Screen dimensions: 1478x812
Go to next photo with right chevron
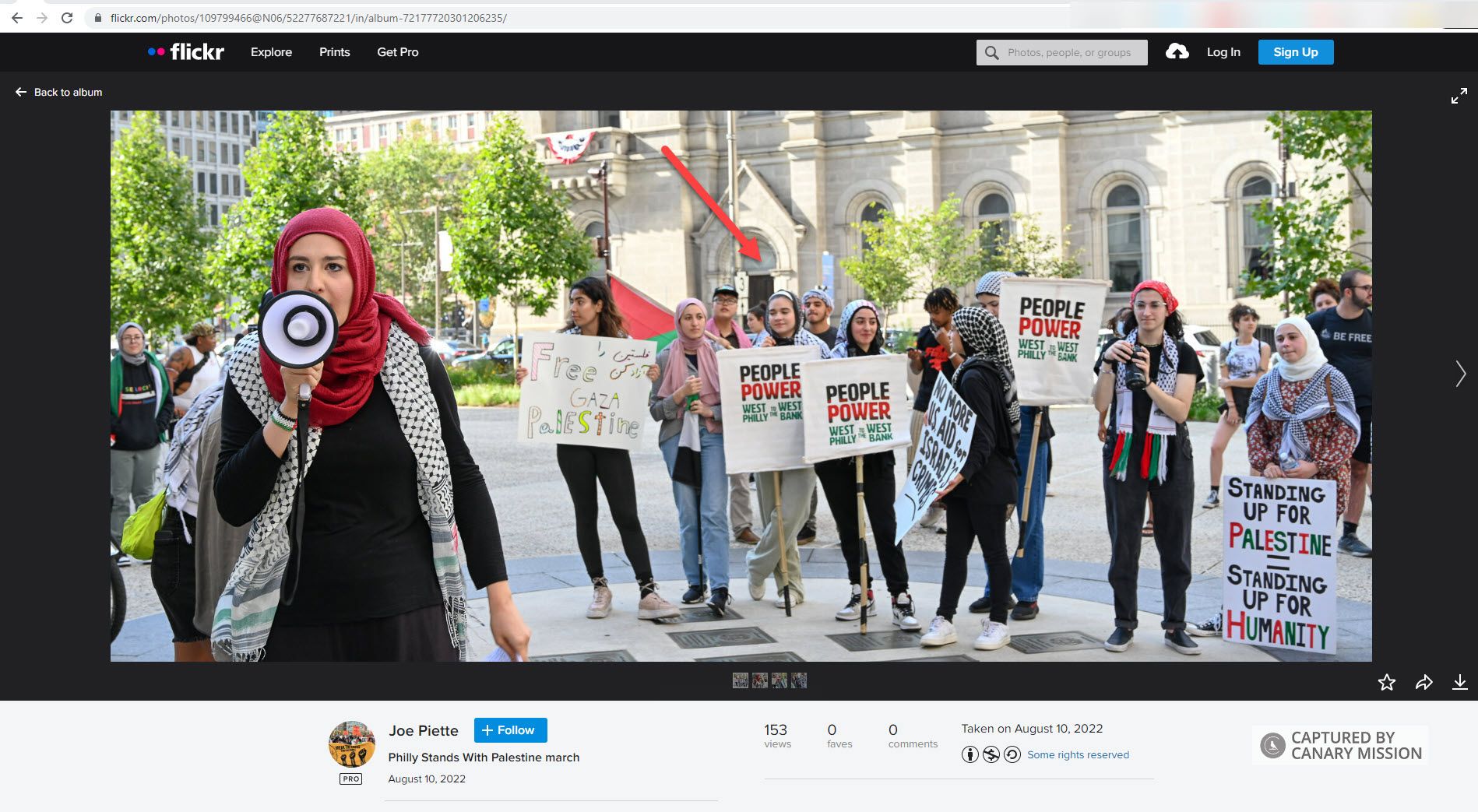pos(1460,374)
